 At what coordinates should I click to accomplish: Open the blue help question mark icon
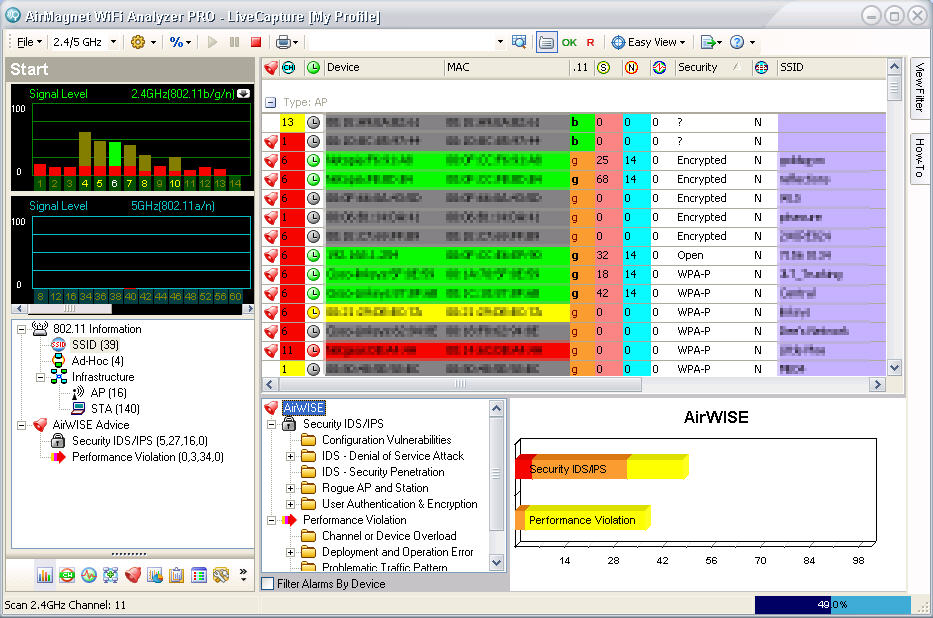tap(737, 42)
